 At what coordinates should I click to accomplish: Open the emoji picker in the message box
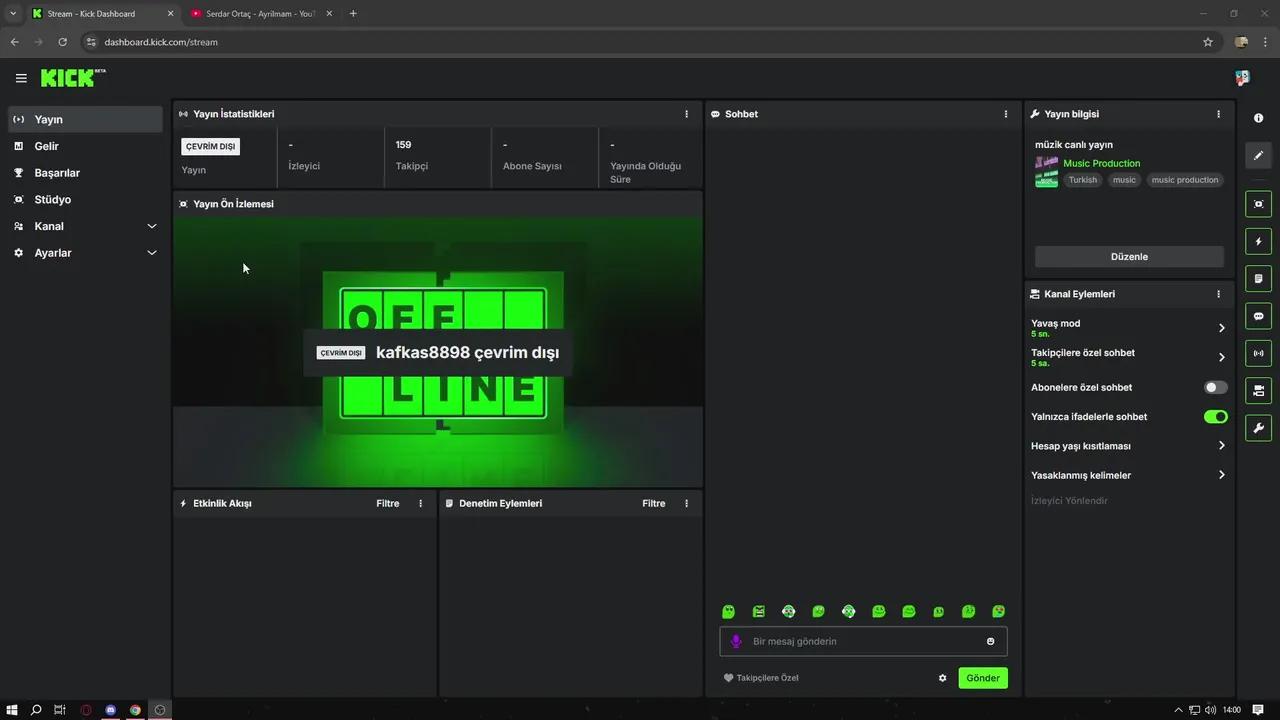click(x=990, y=641)
